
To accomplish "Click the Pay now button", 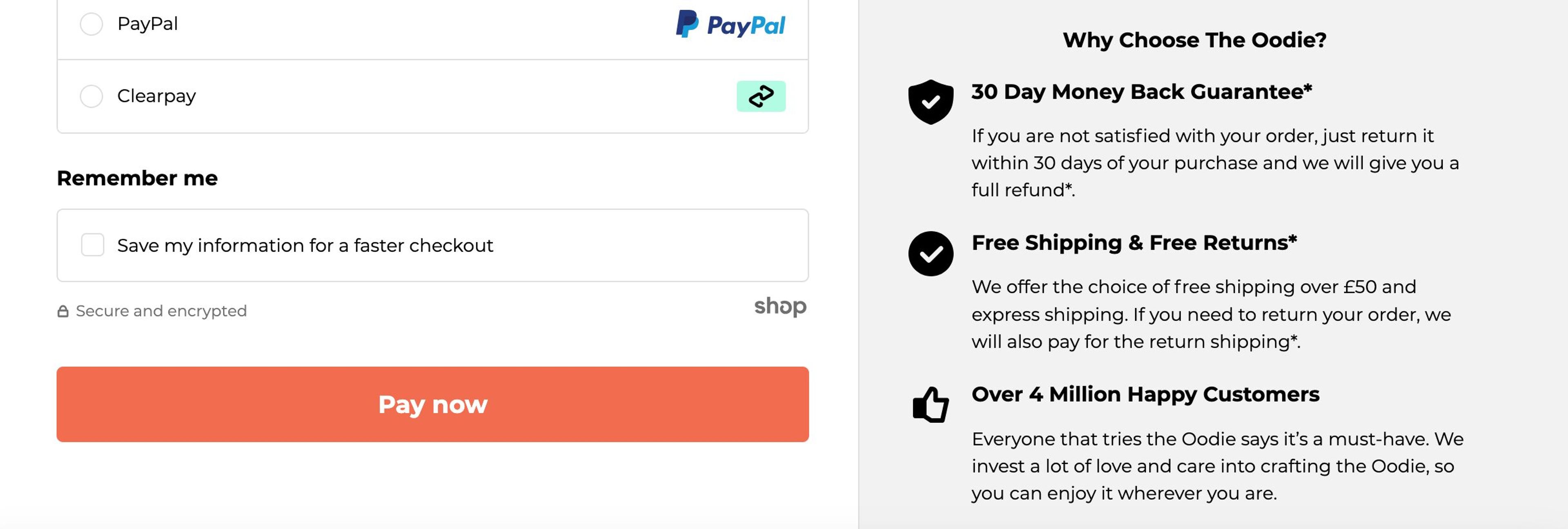I will [432, 404].
